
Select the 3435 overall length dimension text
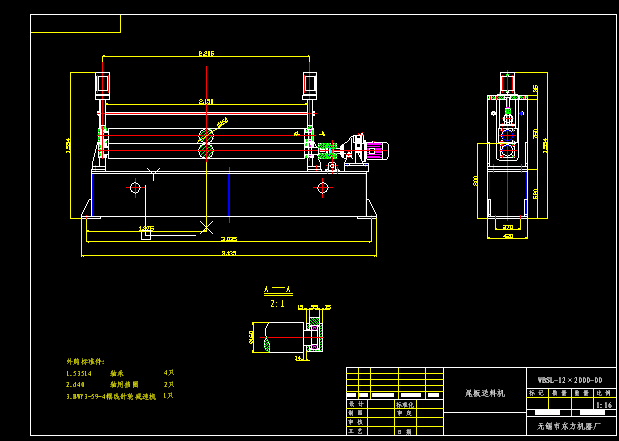click(x=229, y=253)
